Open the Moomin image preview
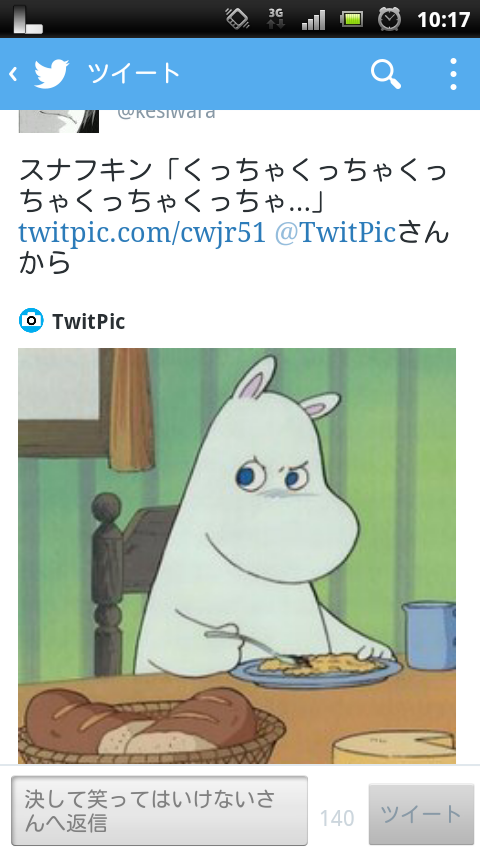The image size is (480, 854). click(x=237, y=556)
